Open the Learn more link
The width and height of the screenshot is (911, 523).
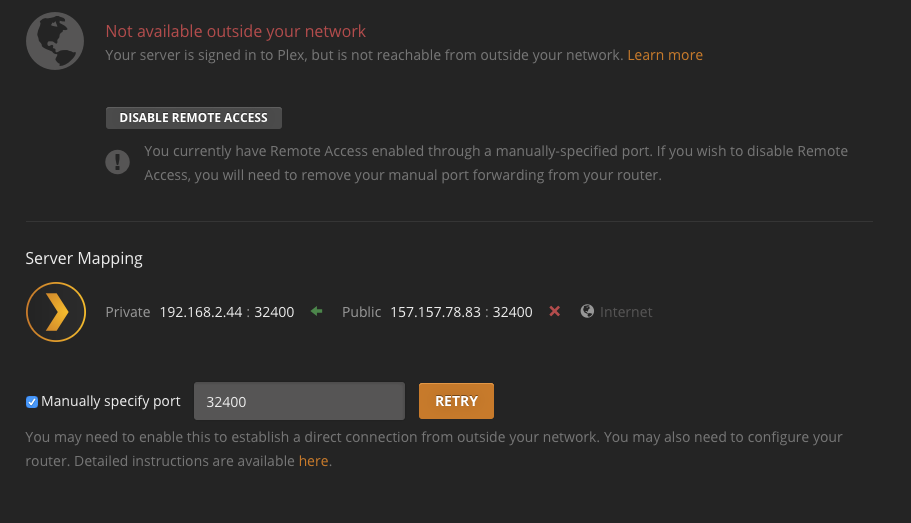tap(665, 55)
